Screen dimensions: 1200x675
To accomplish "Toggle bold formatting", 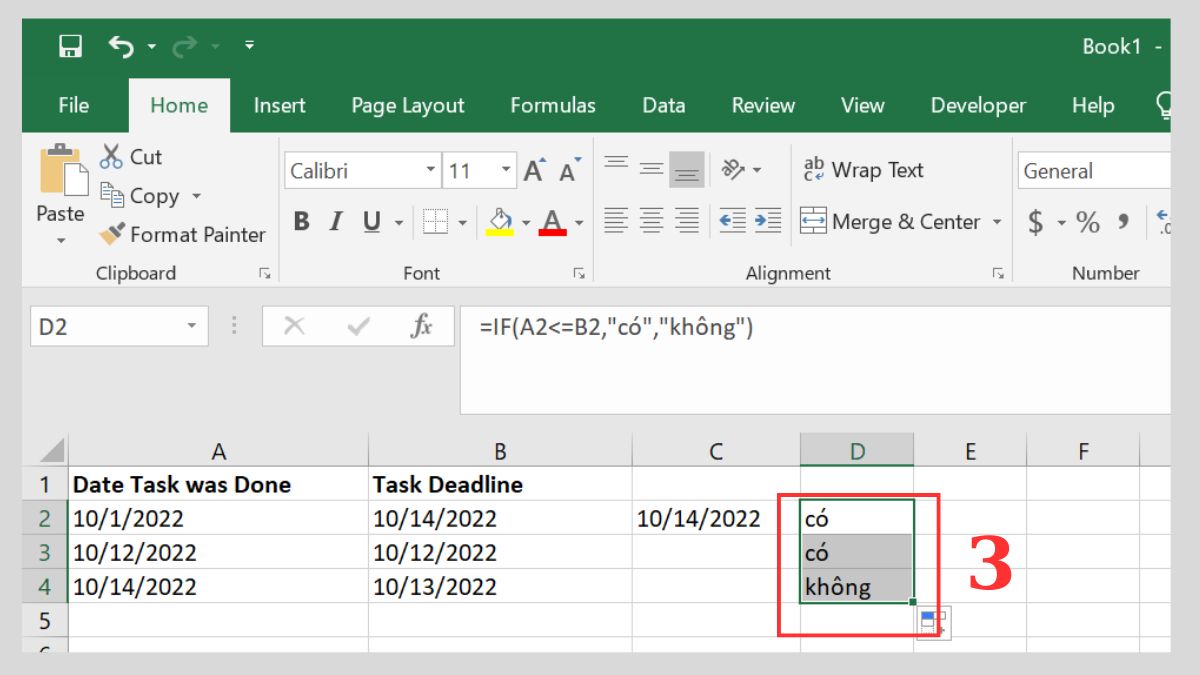I will coord(301,222).
